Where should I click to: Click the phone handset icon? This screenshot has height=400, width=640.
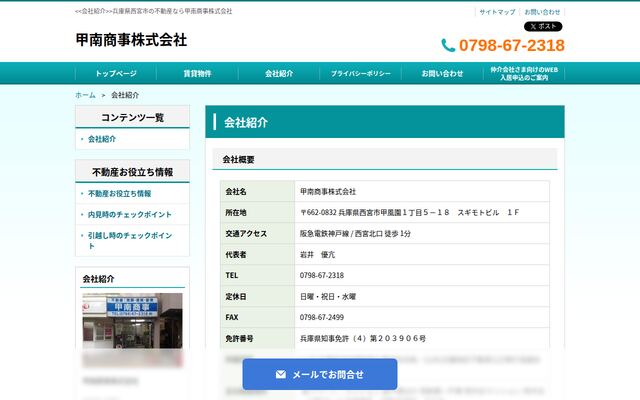click(x=448, y=45)
